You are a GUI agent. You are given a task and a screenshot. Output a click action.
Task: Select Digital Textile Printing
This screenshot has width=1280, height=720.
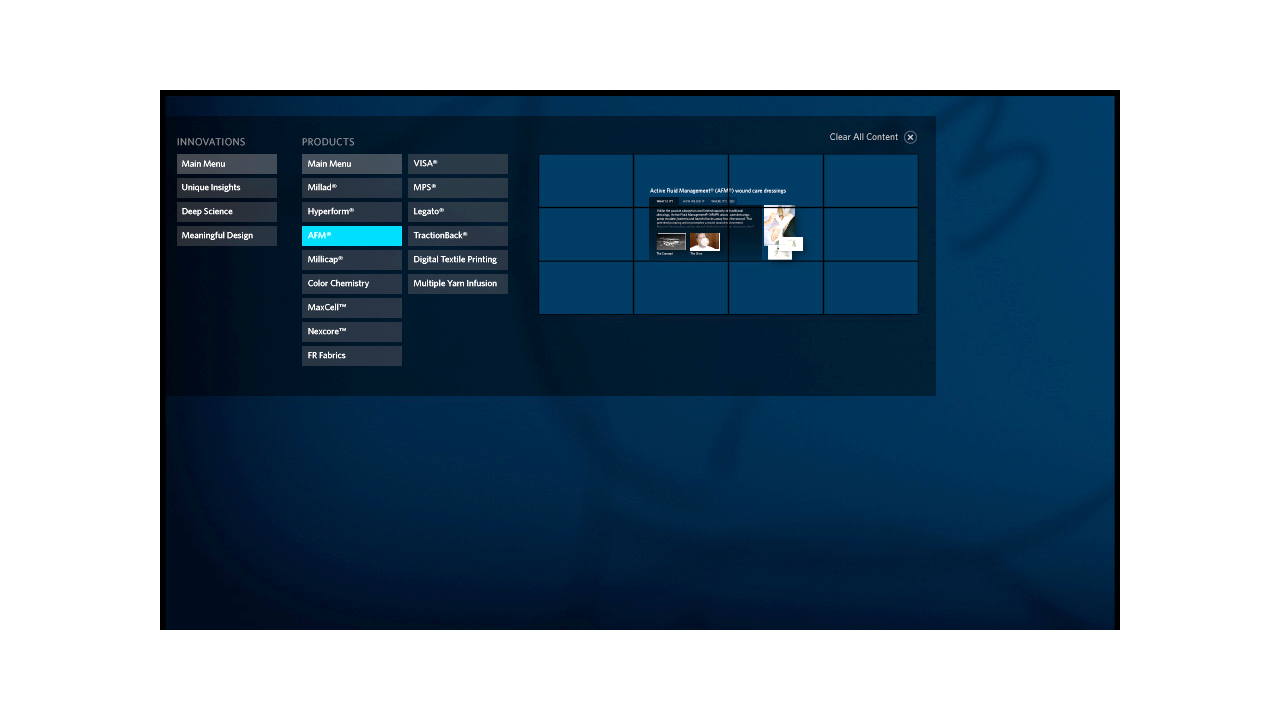pos(458,260)
